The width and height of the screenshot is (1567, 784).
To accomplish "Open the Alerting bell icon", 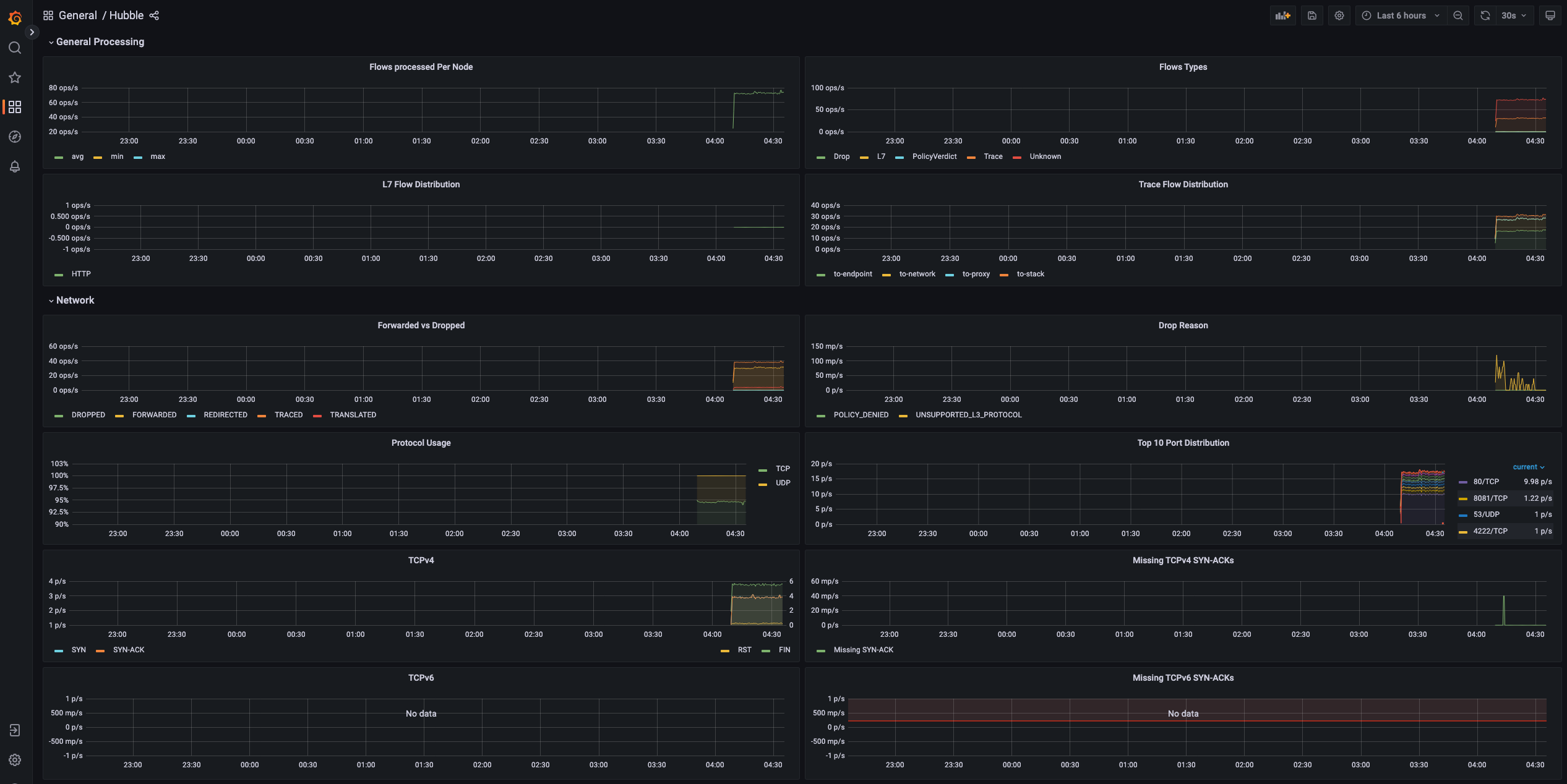I will tap(15, 166).
